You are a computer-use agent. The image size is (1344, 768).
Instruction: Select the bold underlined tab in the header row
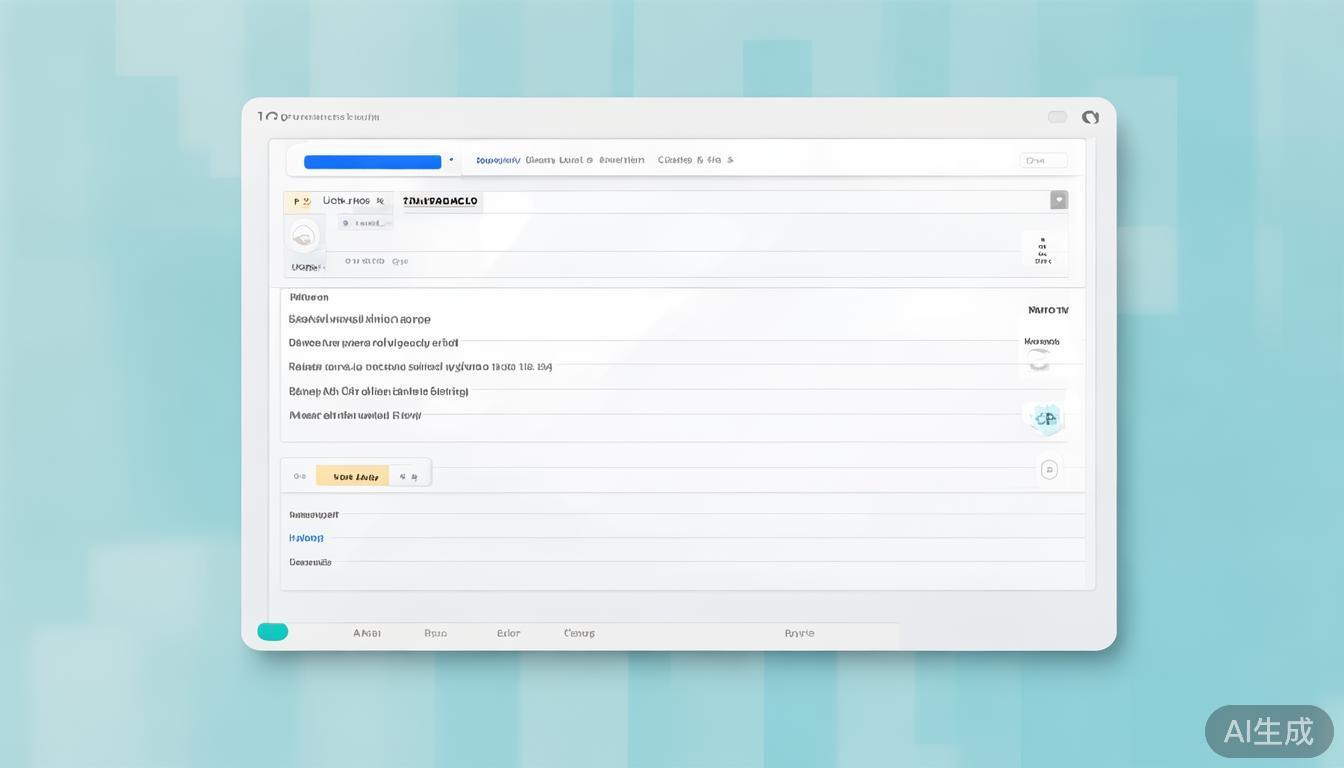point(440,201)
